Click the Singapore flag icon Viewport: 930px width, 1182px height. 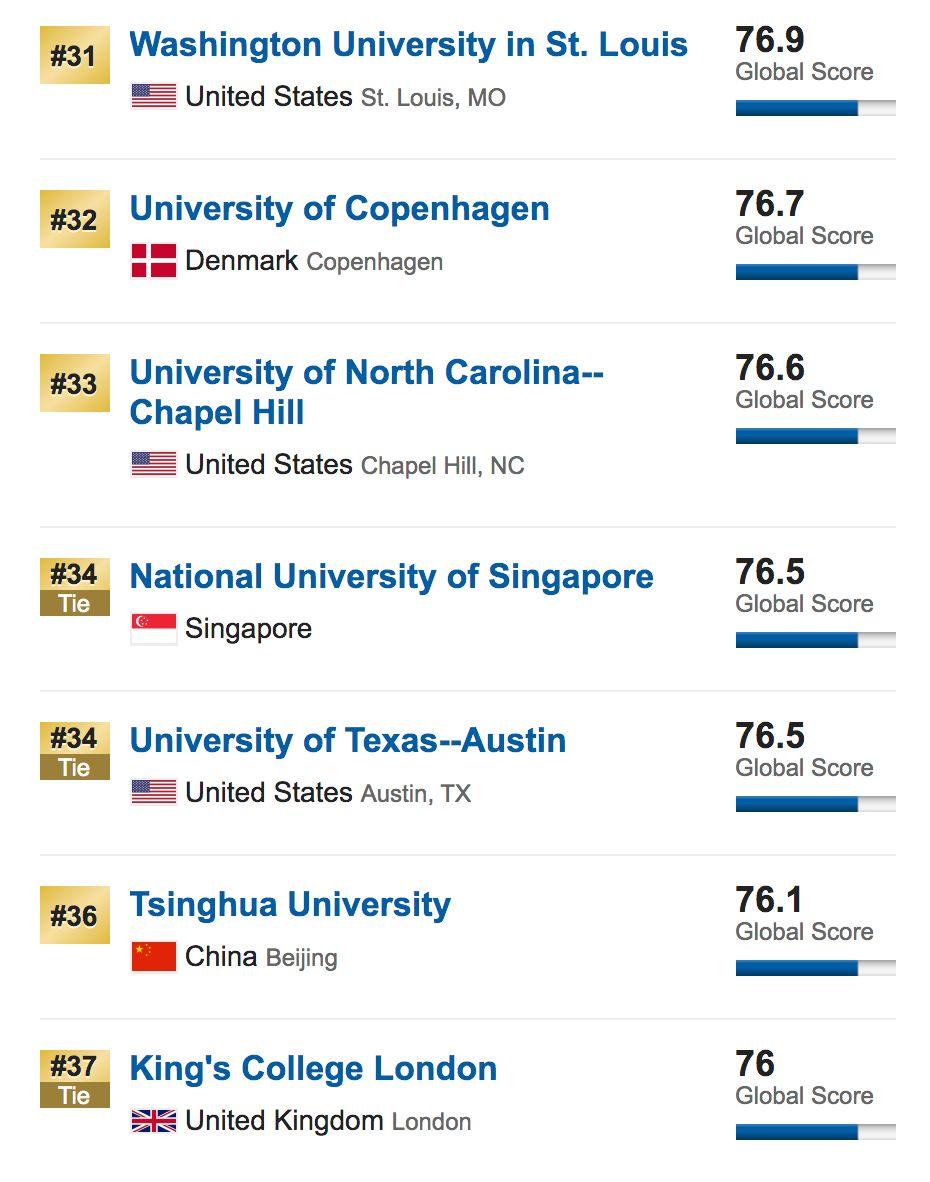pyautogui.click(x=154, y=629)
